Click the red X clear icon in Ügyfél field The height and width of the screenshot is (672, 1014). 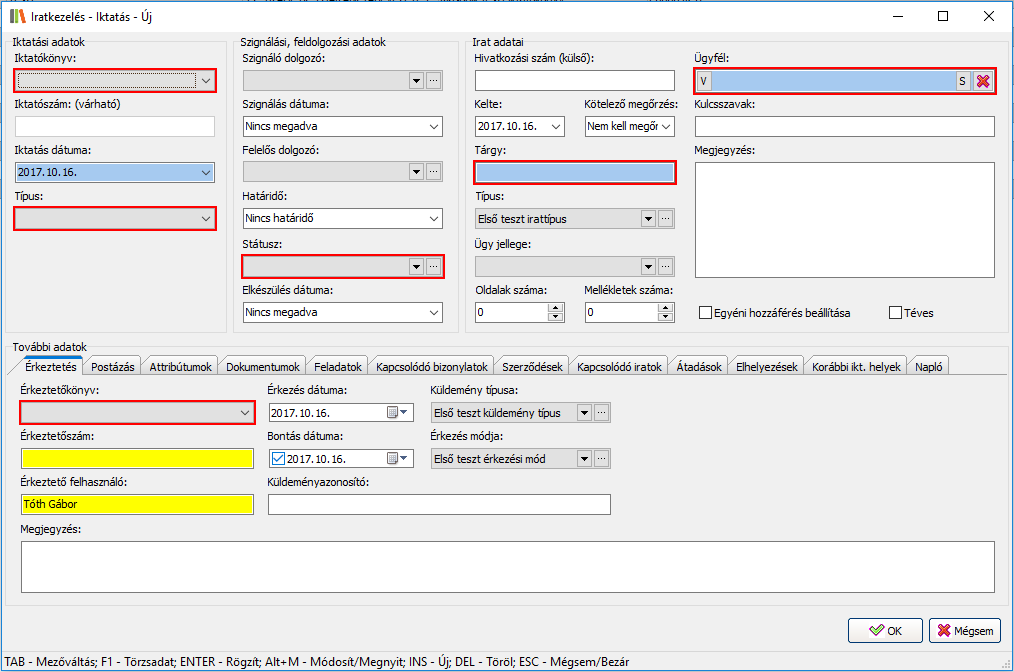point(983,81)
